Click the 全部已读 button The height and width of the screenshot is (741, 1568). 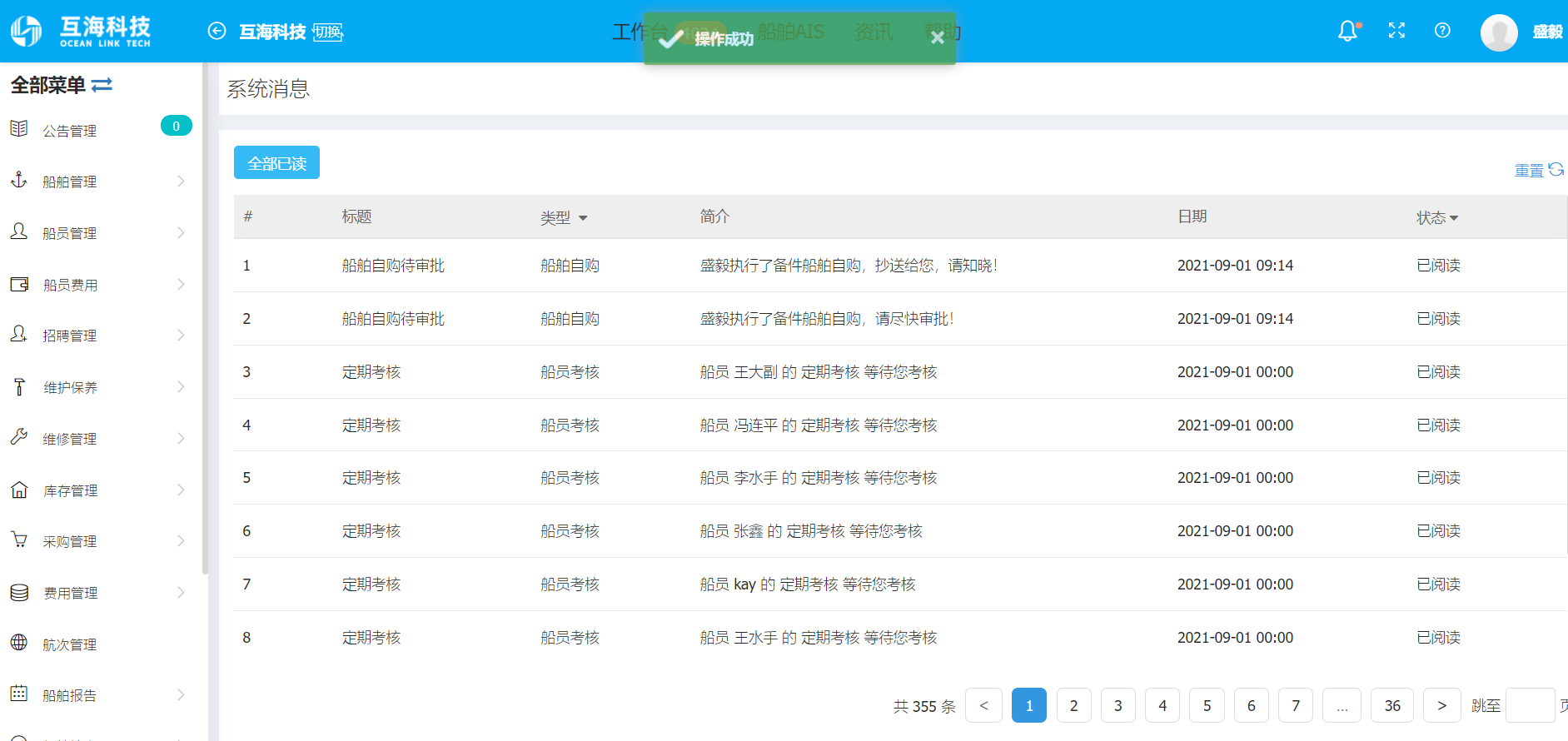276,162
